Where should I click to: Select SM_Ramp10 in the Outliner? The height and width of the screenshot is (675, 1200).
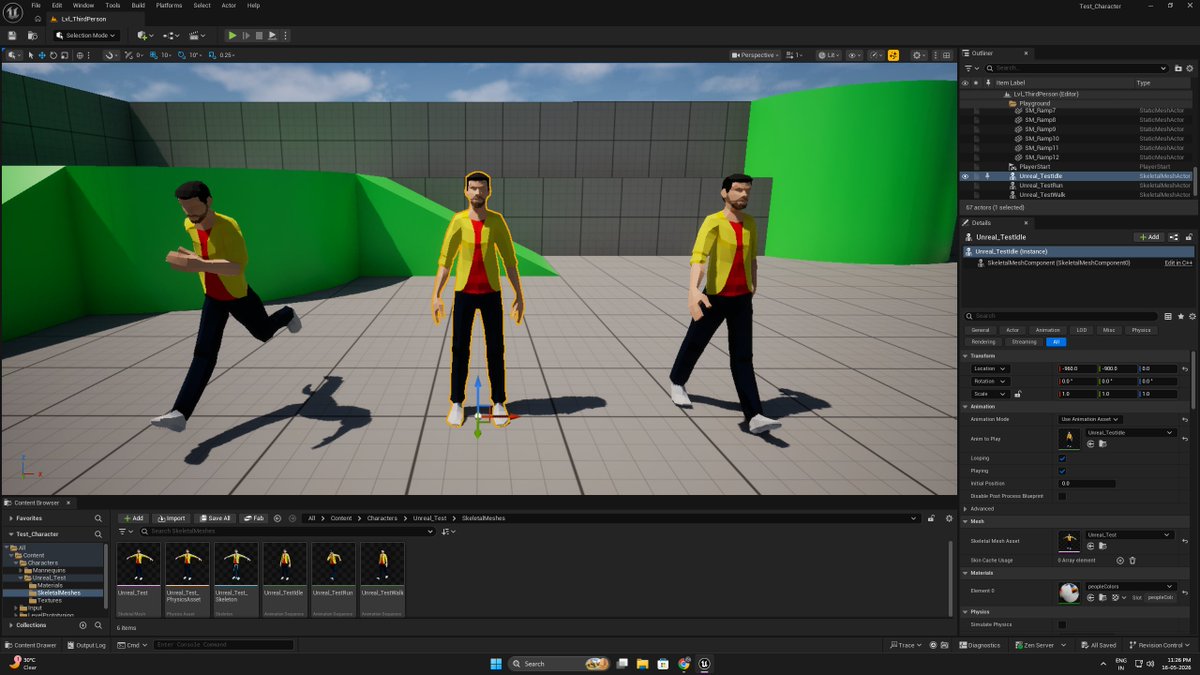click(1041, 138)
